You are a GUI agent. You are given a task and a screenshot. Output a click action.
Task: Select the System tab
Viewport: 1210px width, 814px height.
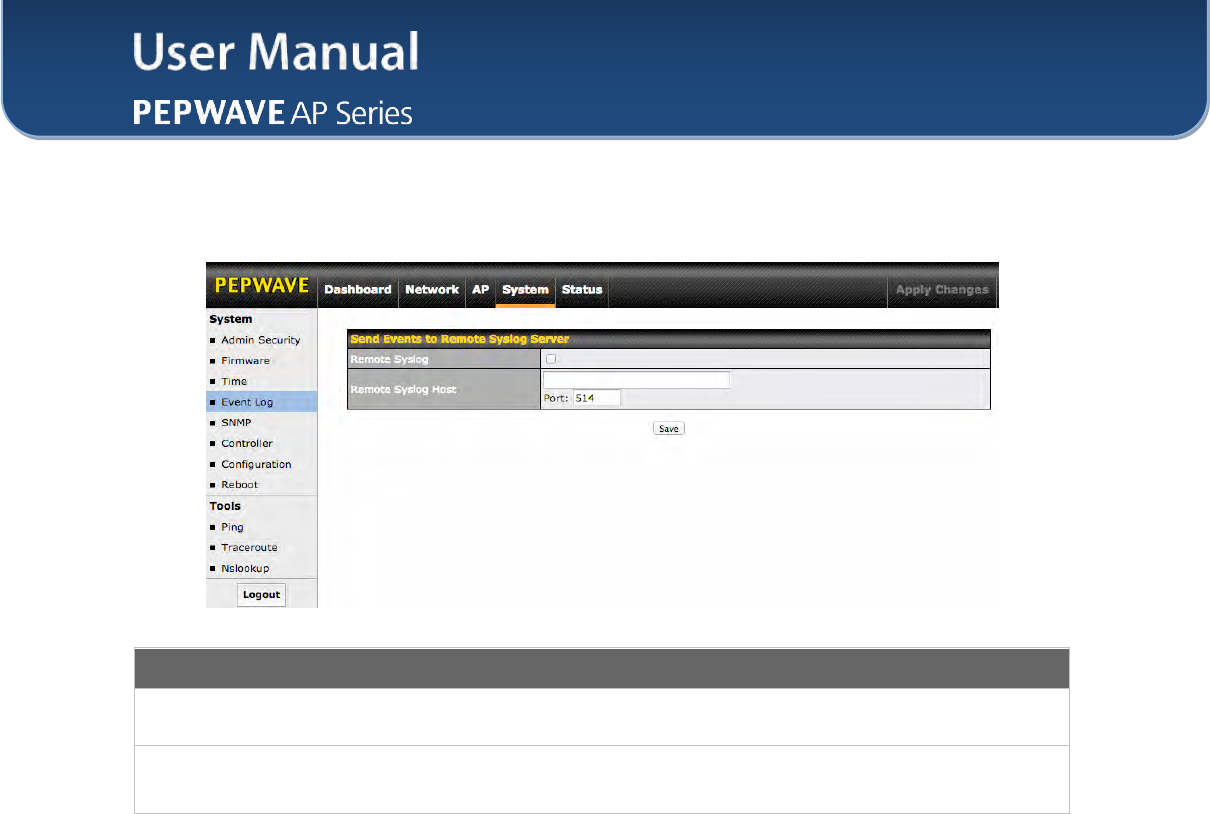pos(526,289)
